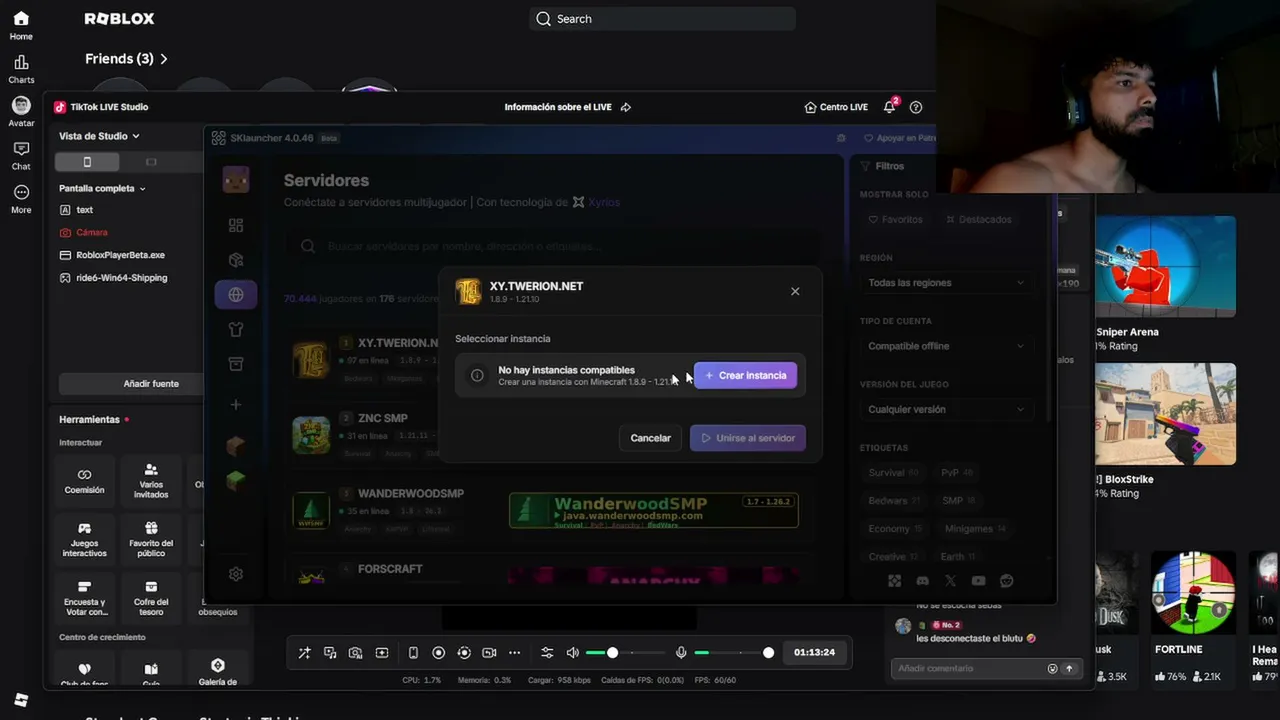Open SKlauncher settings gear

pyautogui.click(x=236, y=574)
